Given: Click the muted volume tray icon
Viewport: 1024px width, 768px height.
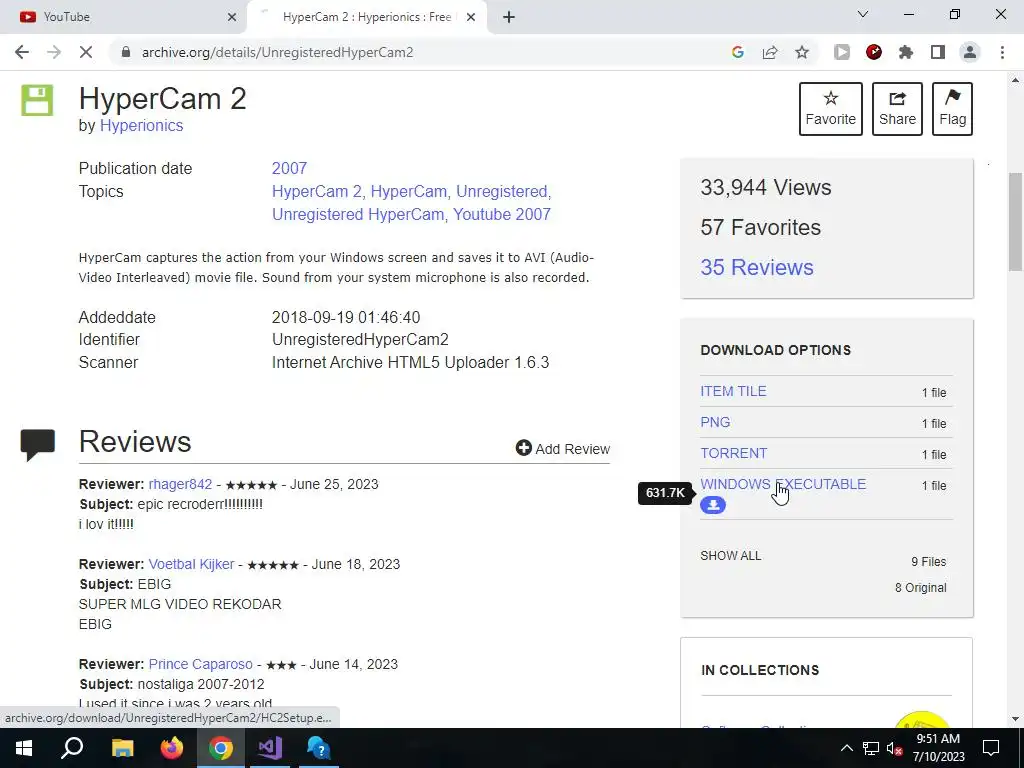Looking at the screenshot, I should [895, 749].
